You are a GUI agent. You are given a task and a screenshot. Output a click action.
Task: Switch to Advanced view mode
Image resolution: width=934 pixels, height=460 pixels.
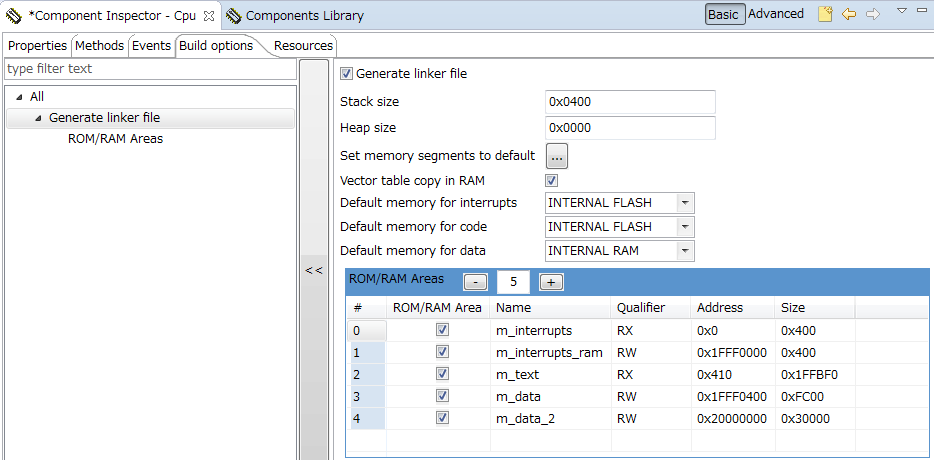click(x=776, y=14)
